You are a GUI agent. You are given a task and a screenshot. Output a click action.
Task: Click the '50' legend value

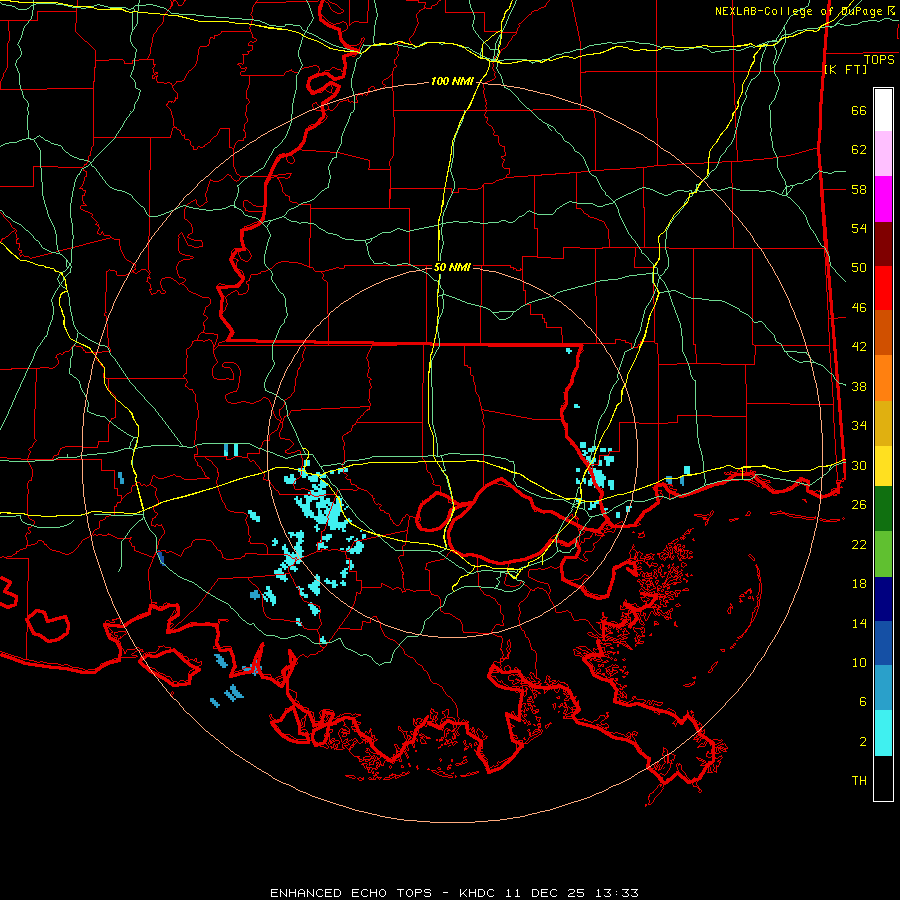[859, 268]
